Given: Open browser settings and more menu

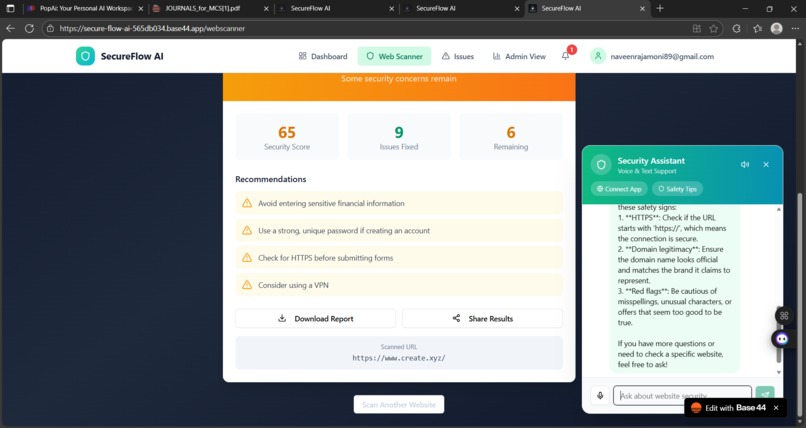Looking at the screenshot, I should coord(795,29).
